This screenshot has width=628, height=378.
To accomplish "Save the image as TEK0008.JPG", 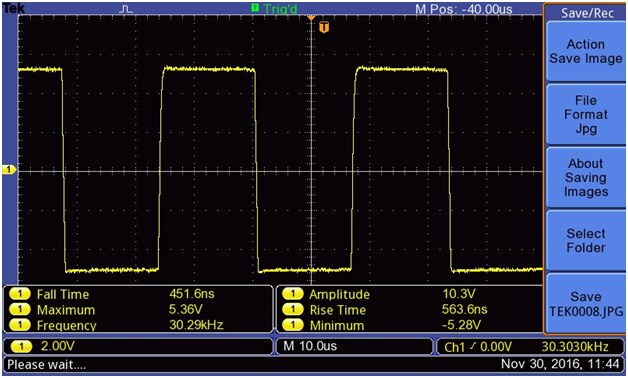I will tap(586, 304).
